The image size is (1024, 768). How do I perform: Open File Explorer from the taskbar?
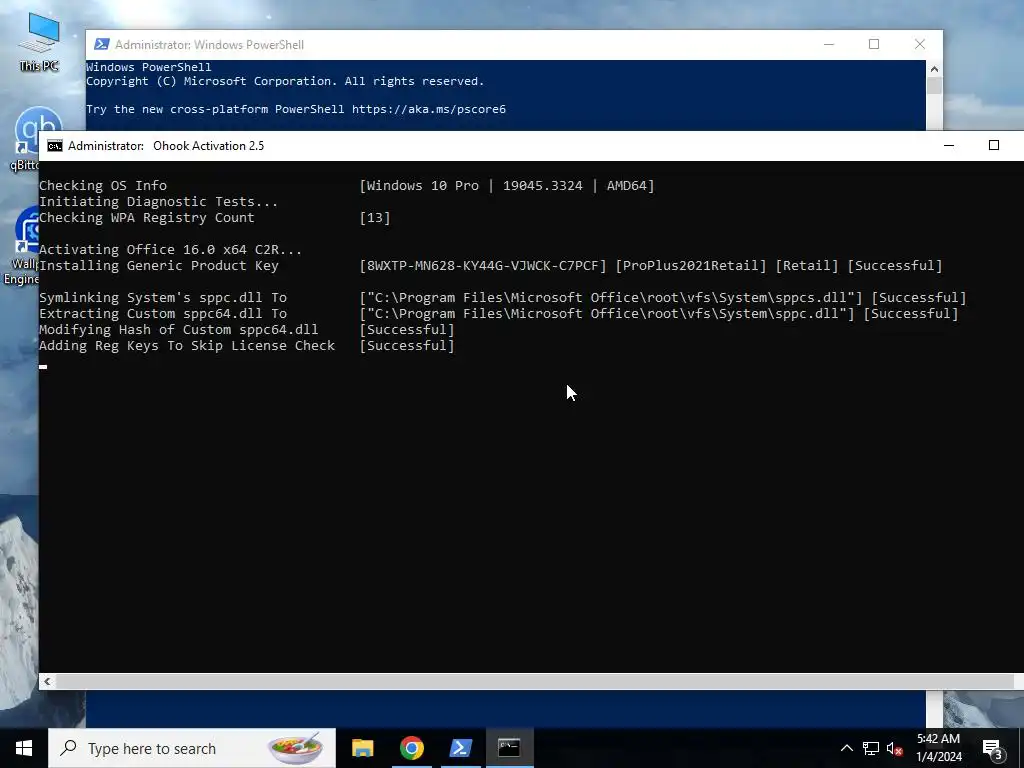tap(362, 748)
